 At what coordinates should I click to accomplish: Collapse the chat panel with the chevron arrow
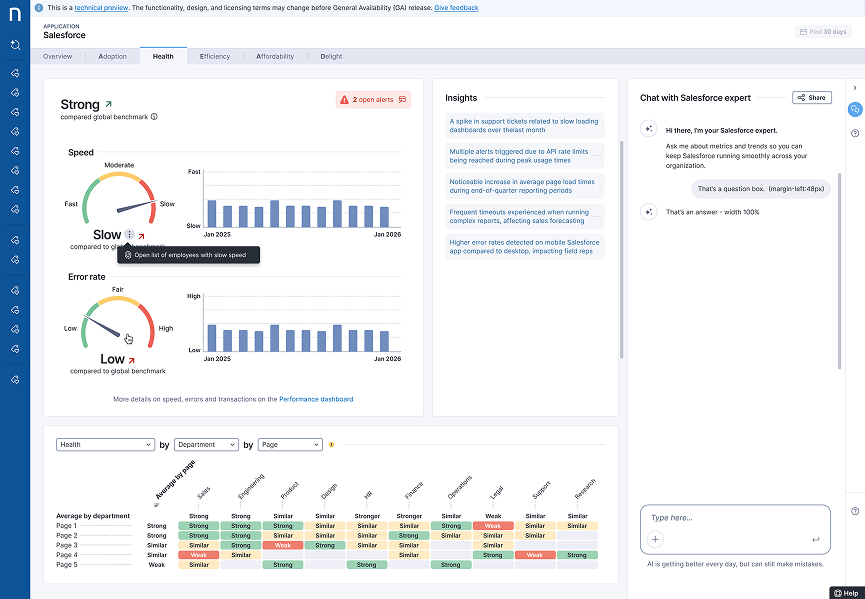[855, 88]
